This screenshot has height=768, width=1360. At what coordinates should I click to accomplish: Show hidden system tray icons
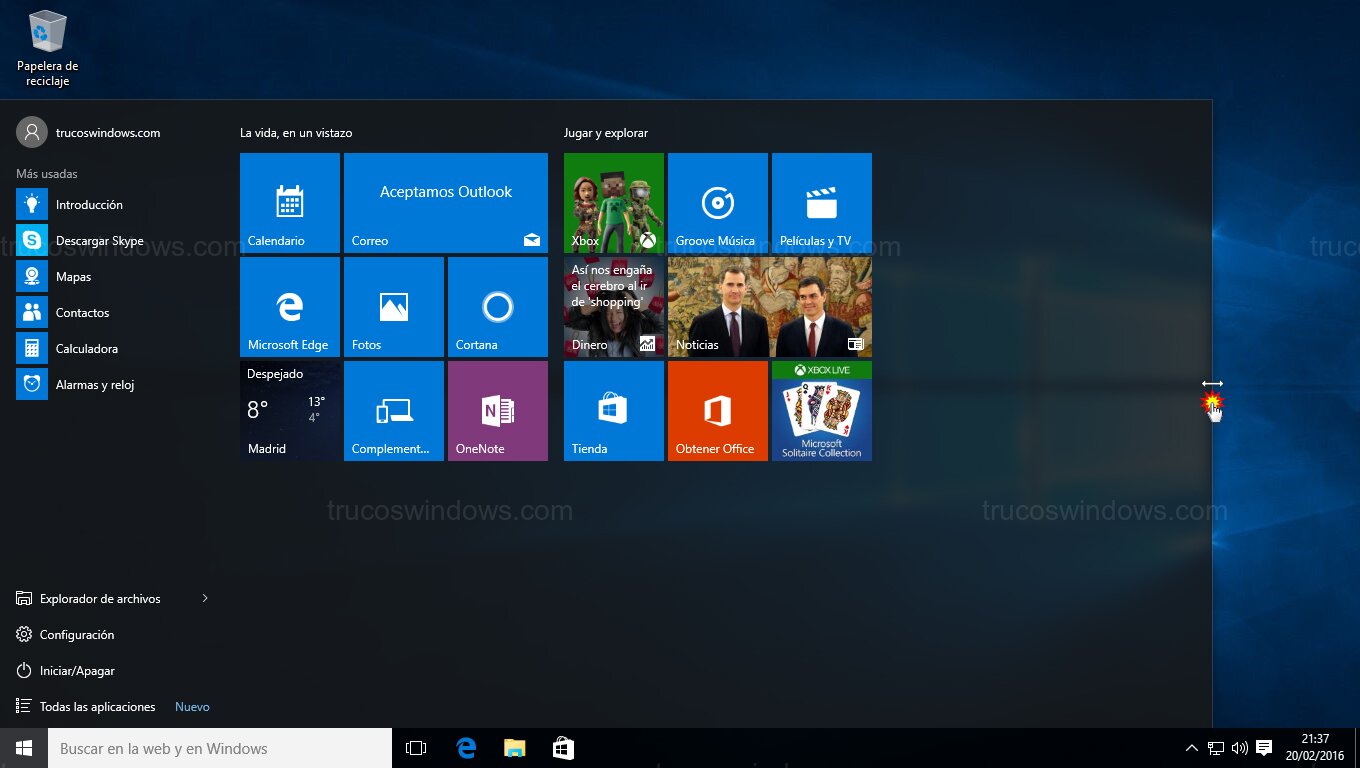1191,748
